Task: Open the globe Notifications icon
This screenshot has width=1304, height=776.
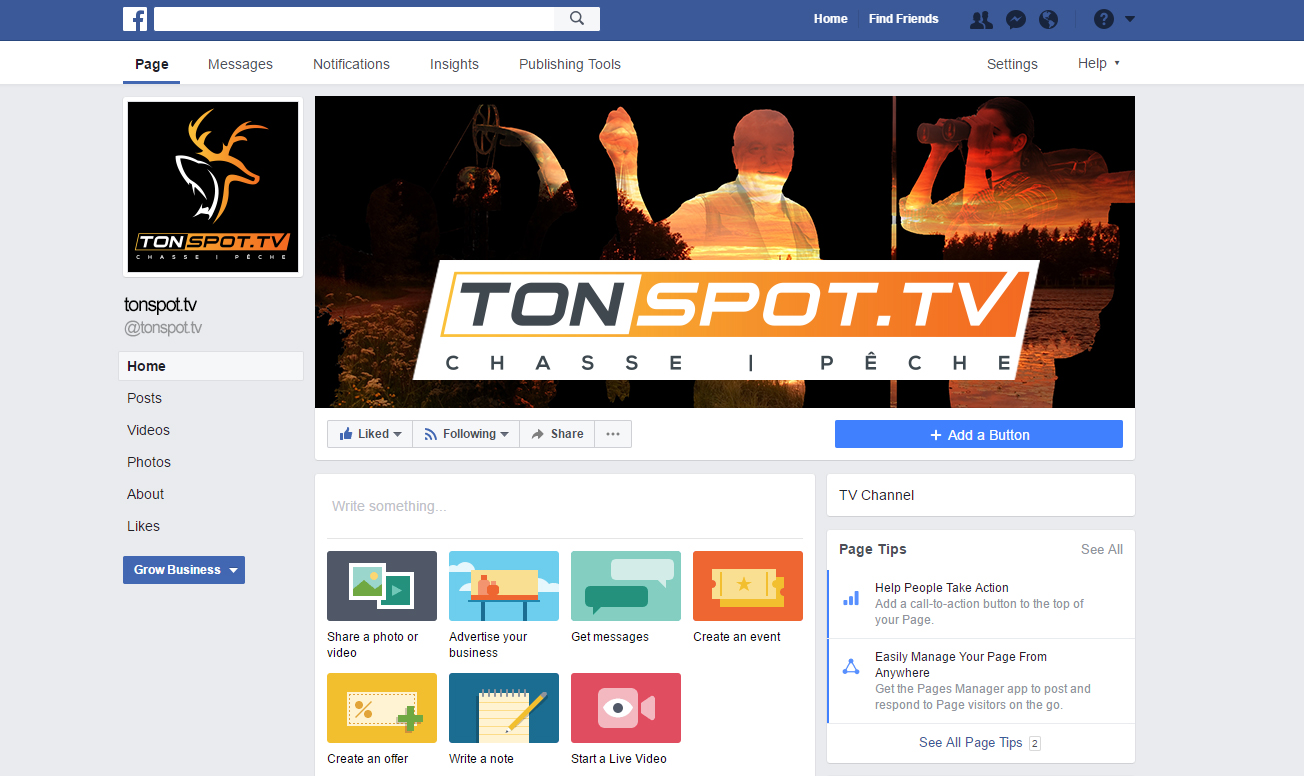Action: point(1048,19)
